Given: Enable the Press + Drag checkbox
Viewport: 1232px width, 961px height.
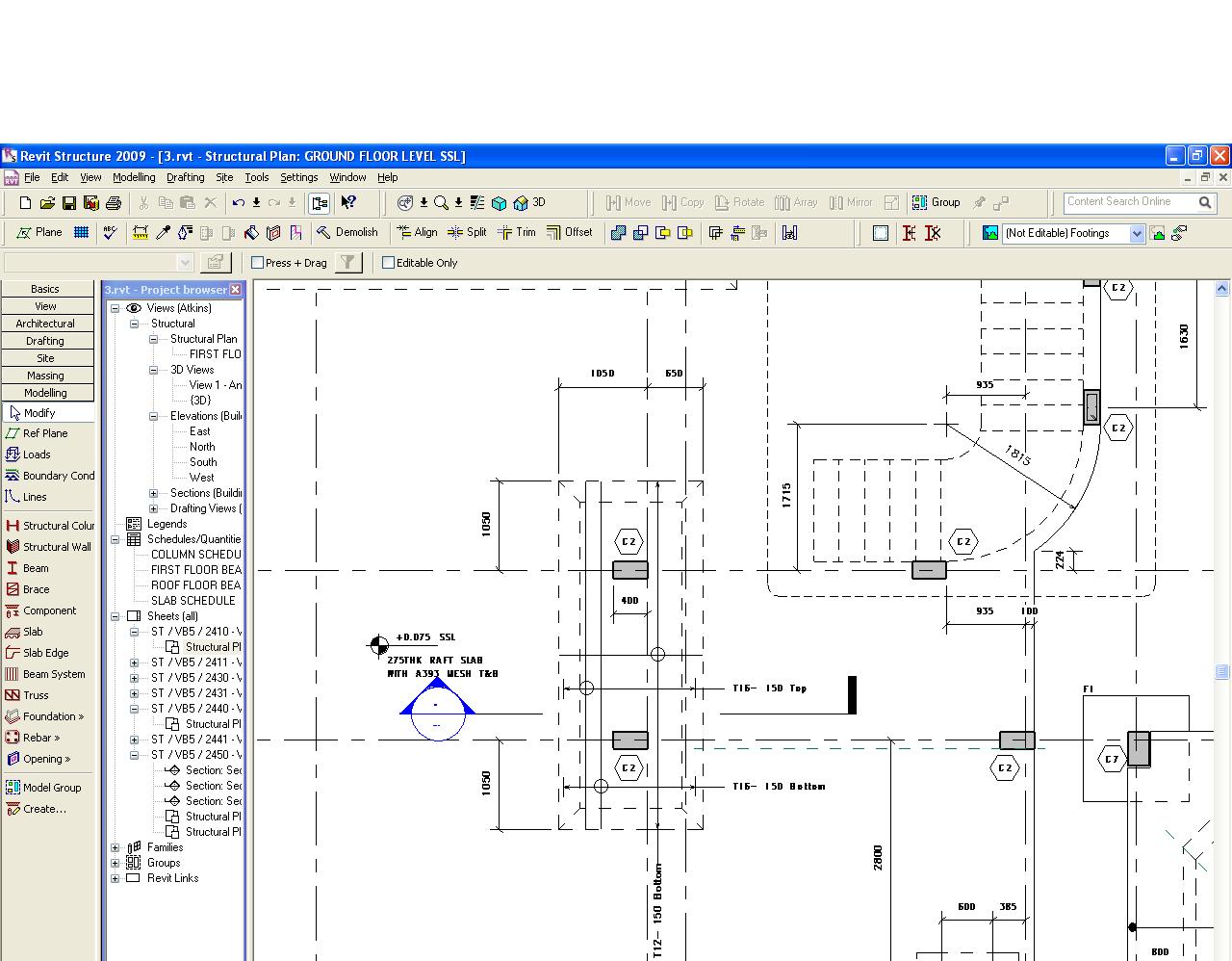Looking at the screenshot, I should [258, 263].
